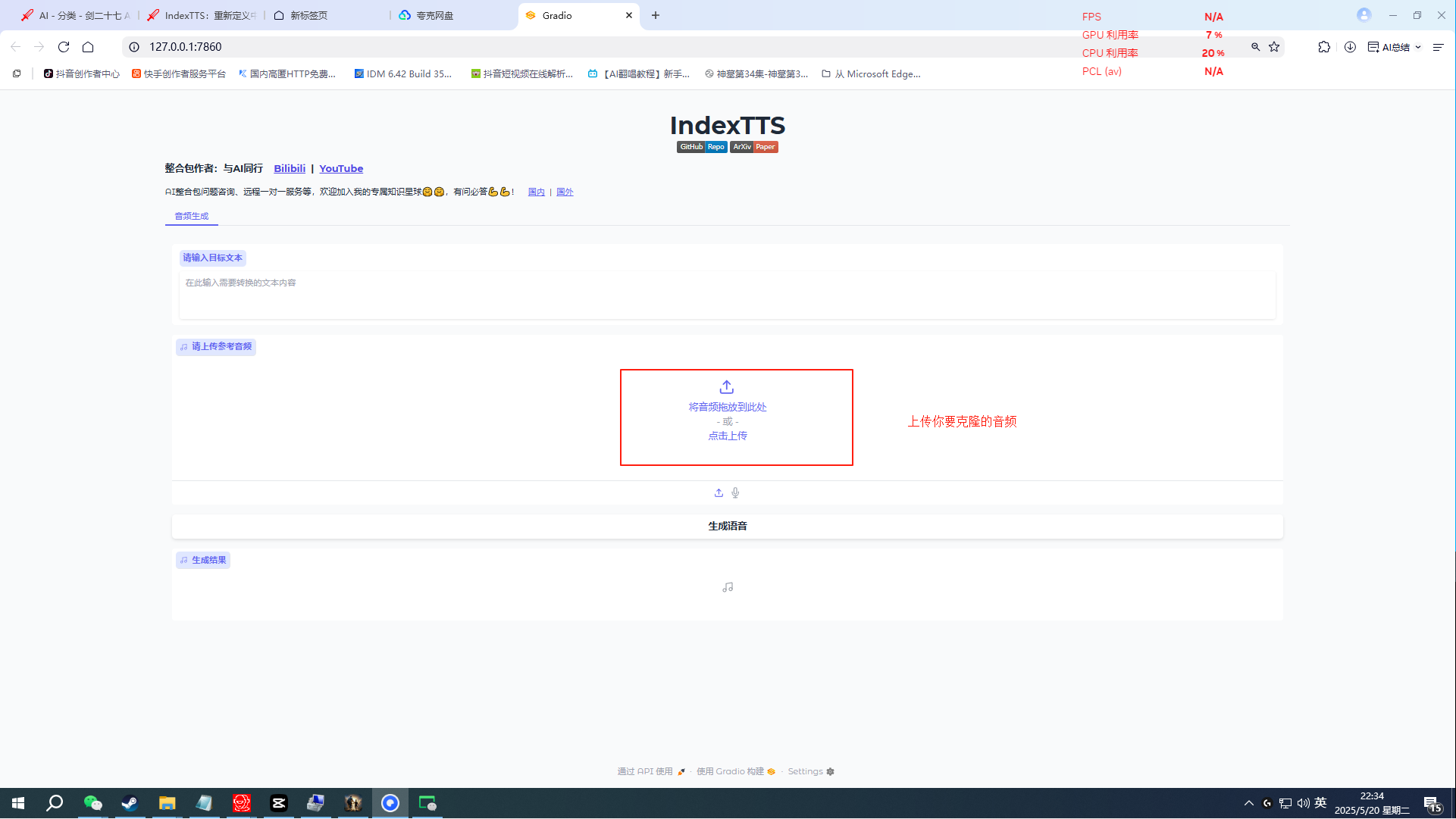Open 国内高匿HTTP免费 bookmark
Viewport: 1456px width, 819px height.
287,74
